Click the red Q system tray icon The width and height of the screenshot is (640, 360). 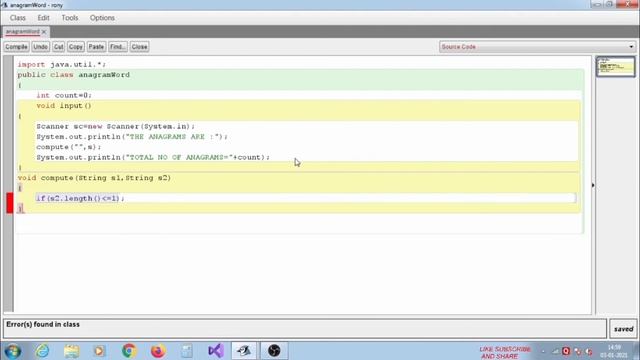(566, 351)
